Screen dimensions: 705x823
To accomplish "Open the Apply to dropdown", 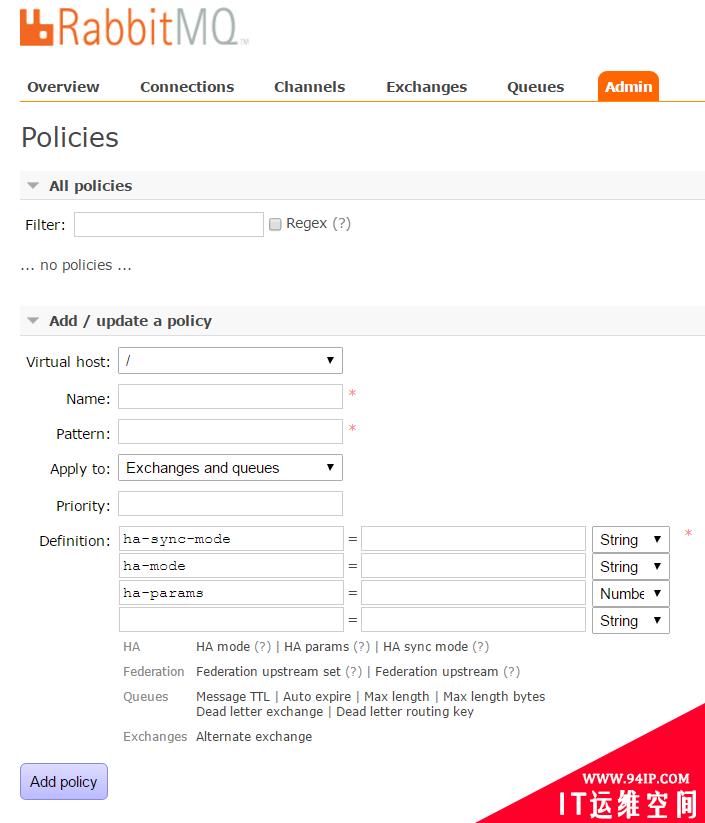I will click(x=230, y=468).
